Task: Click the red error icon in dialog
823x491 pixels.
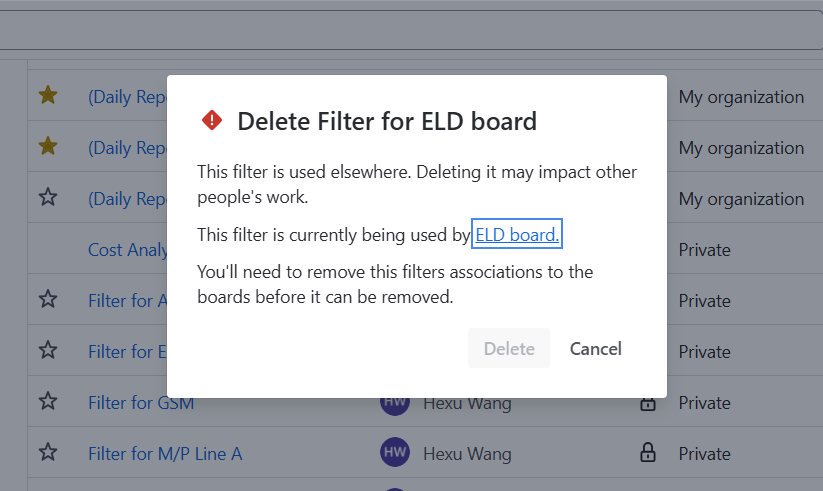Action: pos(212,121)
